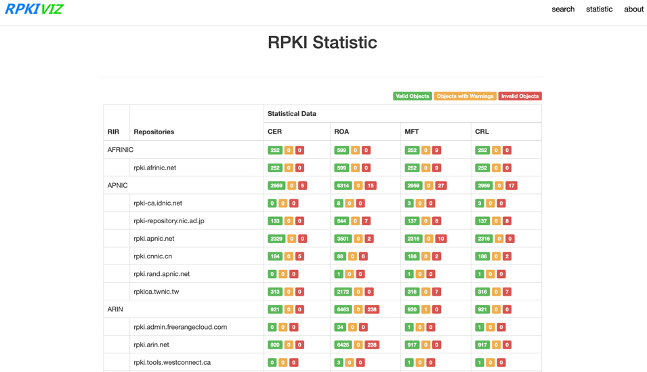Select the rpki.apnic.net repository

click(x=154, y=239)
